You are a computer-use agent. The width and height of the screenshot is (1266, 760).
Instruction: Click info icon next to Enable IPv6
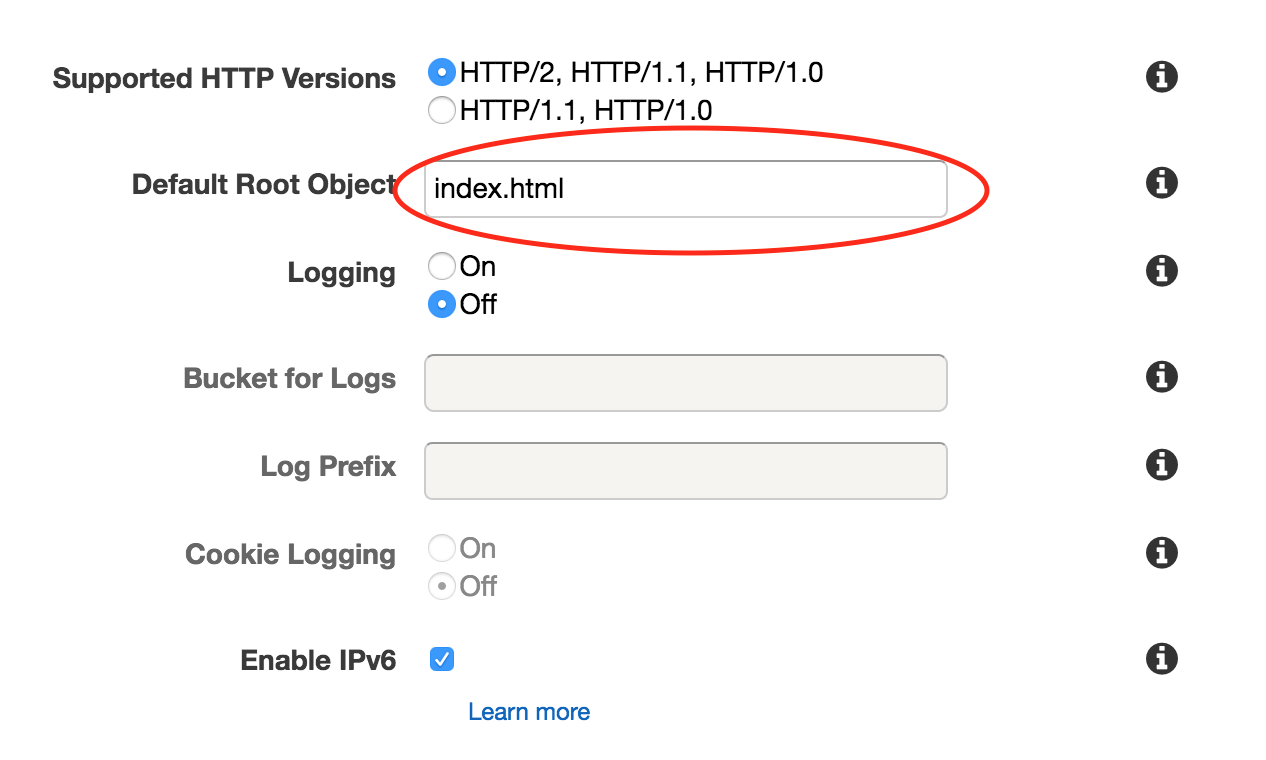click(1161, 659)
